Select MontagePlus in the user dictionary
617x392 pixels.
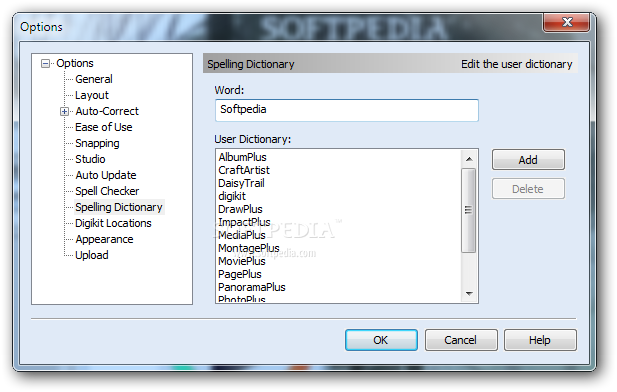249,248
